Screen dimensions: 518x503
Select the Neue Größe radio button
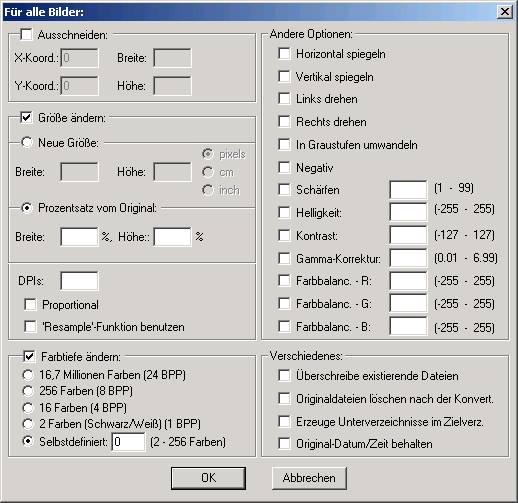27,142
